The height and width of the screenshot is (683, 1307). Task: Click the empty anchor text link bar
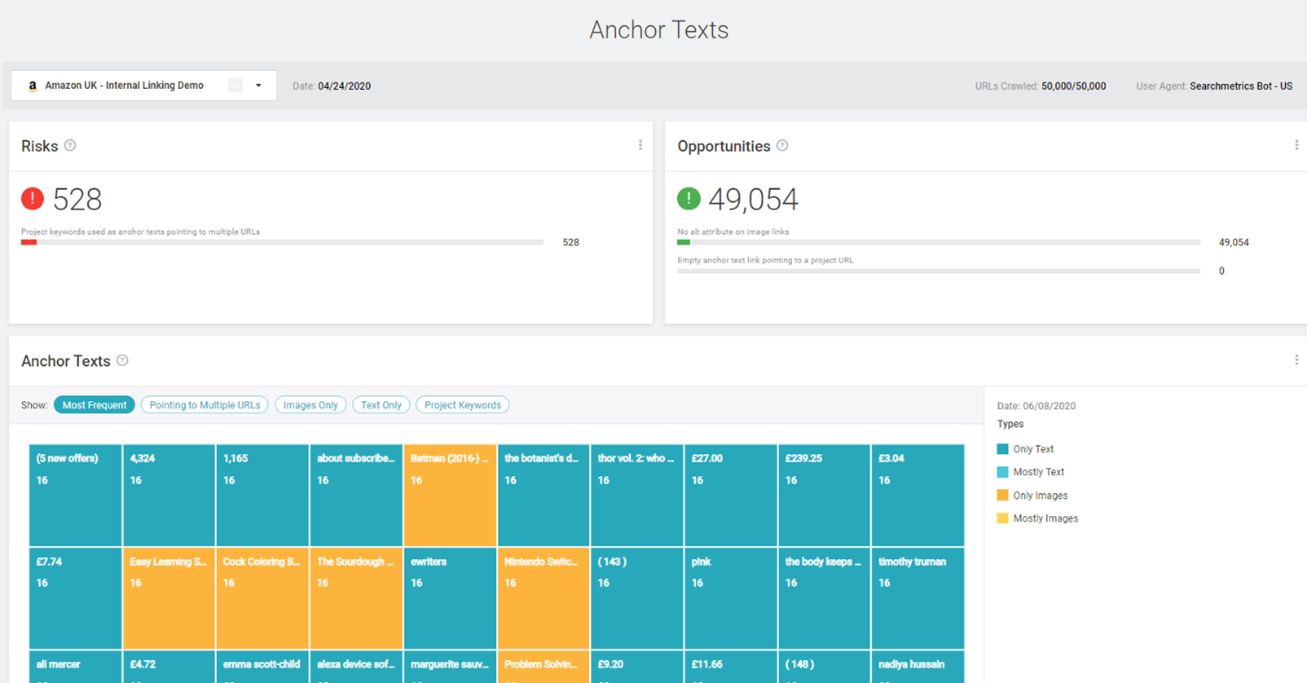938,271
